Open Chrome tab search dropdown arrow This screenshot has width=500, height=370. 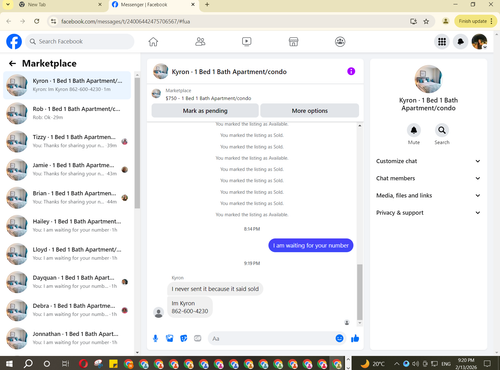coord(8,5)
